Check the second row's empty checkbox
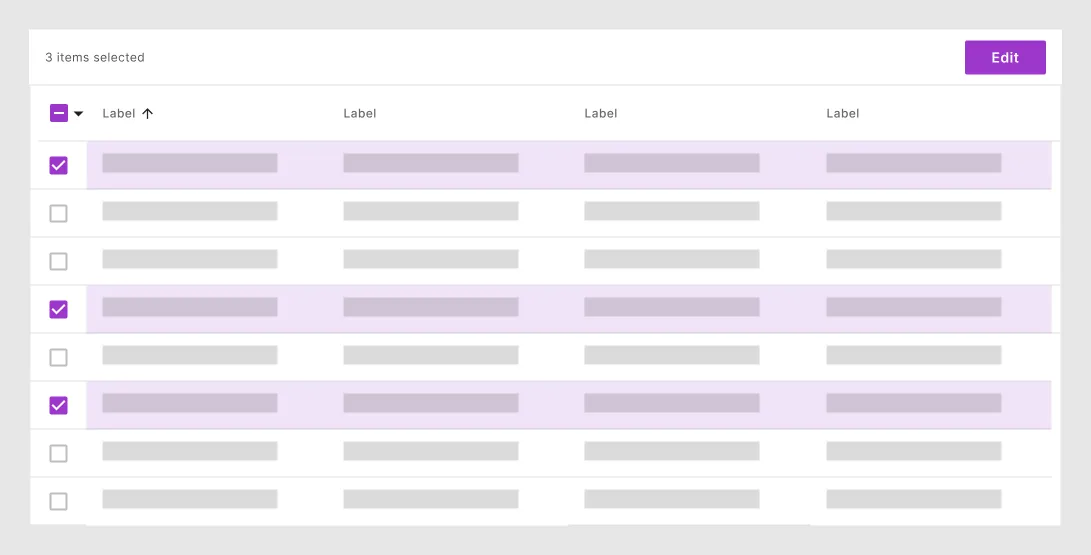The width and height of the screenshot is (1091, 555). pyautogui.click(x=58, y=214)
